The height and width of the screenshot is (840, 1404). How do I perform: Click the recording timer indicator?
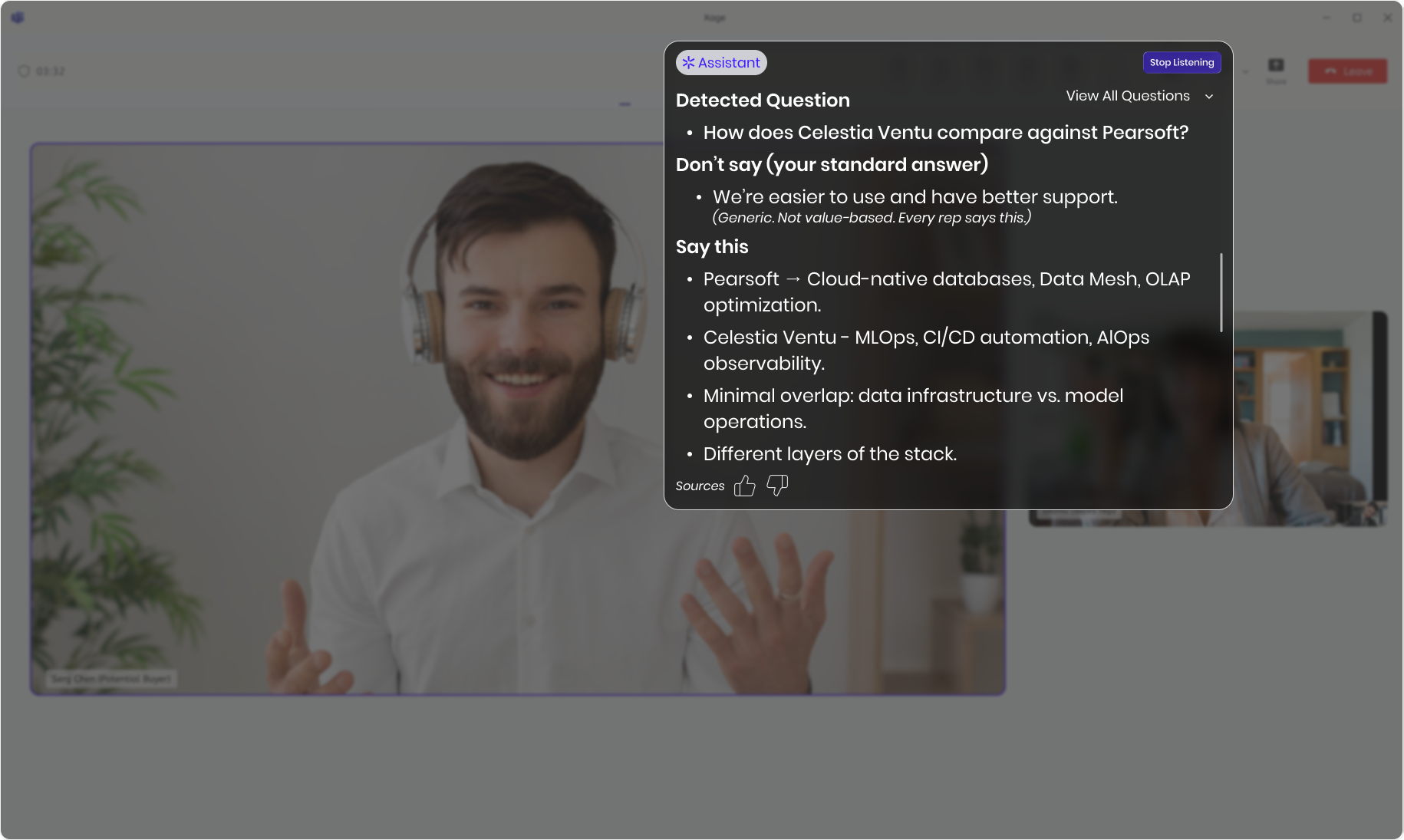click(42, 71)
